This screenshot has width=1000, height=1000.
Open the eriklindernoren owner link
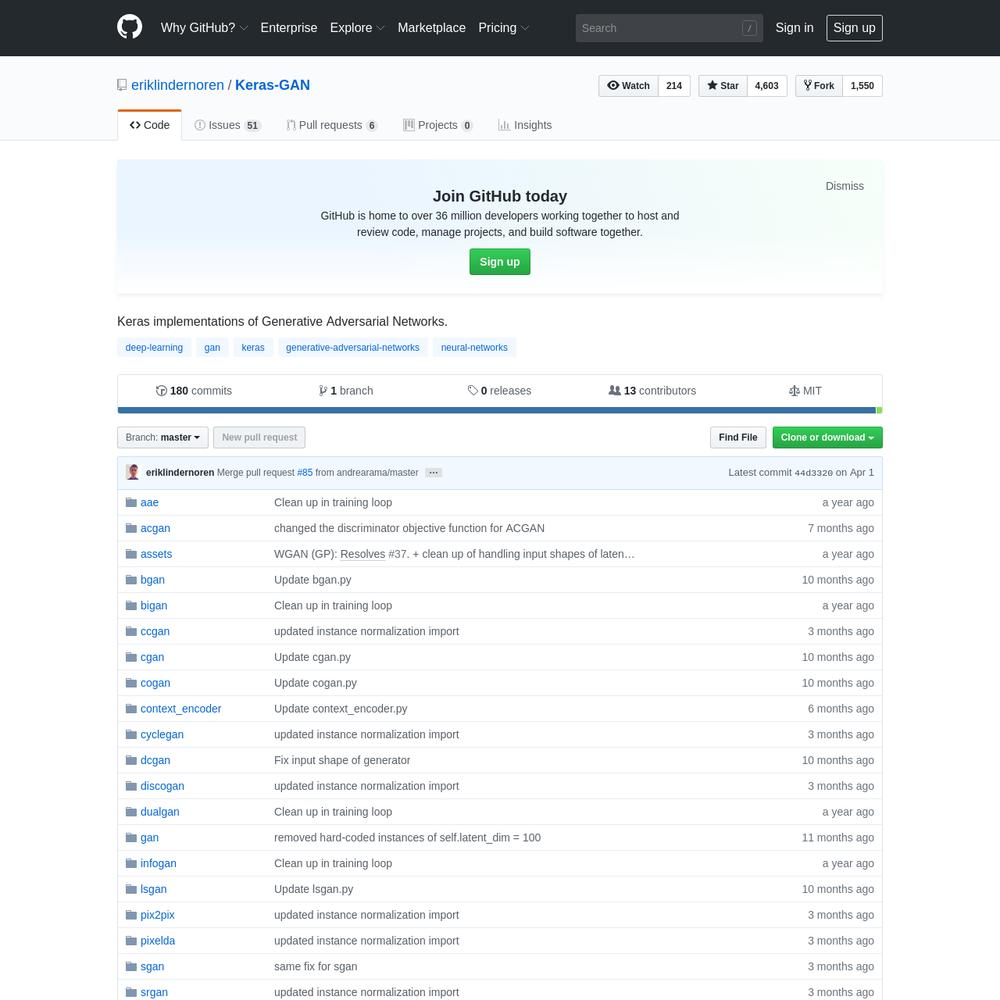pos(177,85)
